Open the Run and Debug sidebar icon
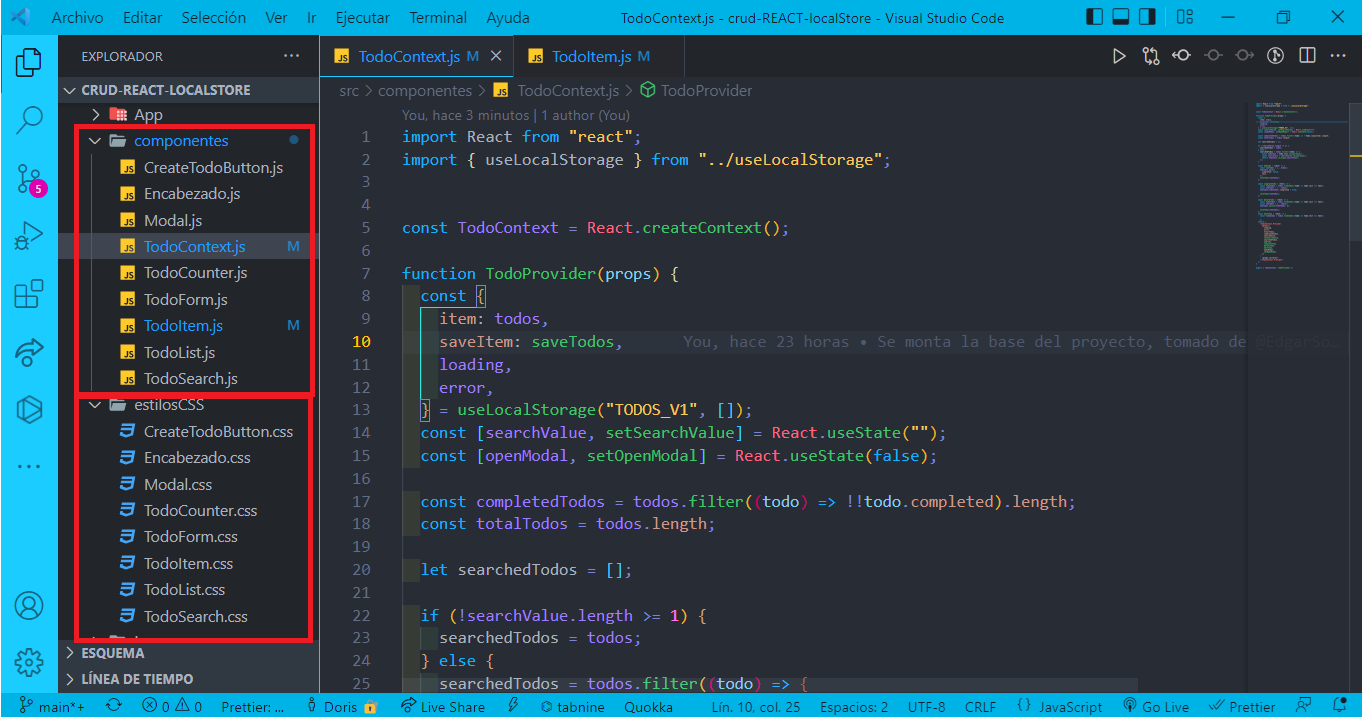 coord(28,236)
